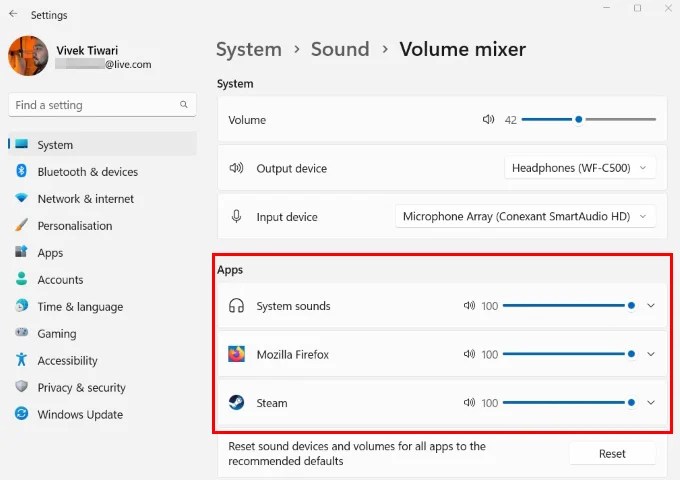Minimize the Settings window

tap(607, 8)
